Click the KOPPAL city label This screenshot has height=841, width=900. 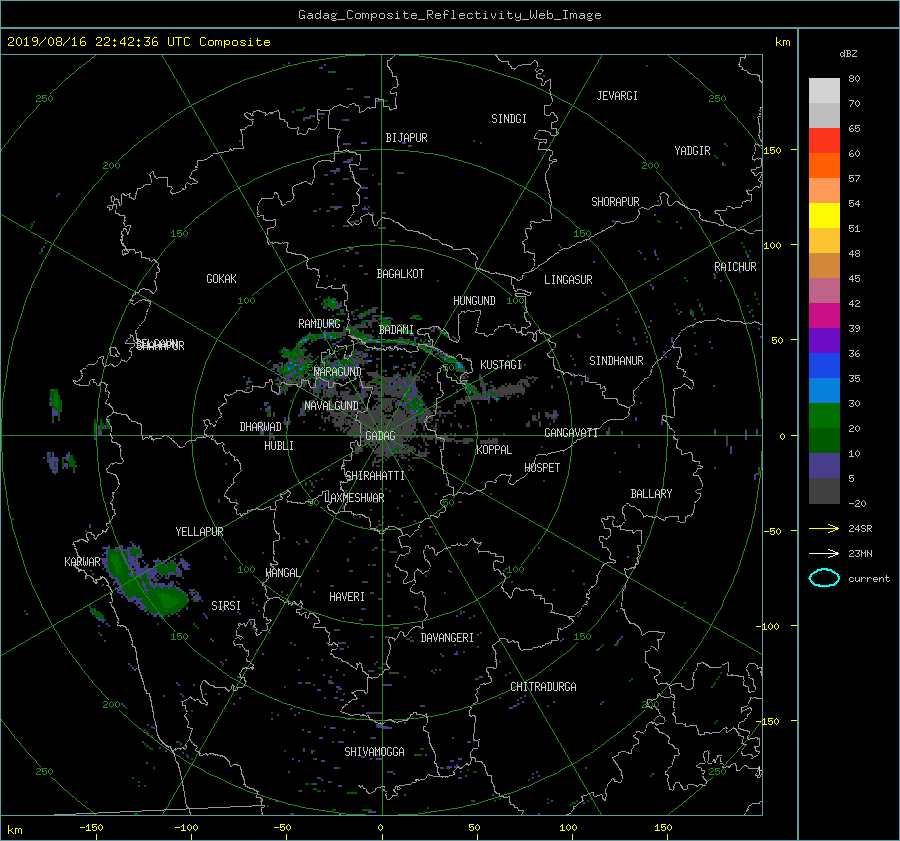tap(494, 450)
